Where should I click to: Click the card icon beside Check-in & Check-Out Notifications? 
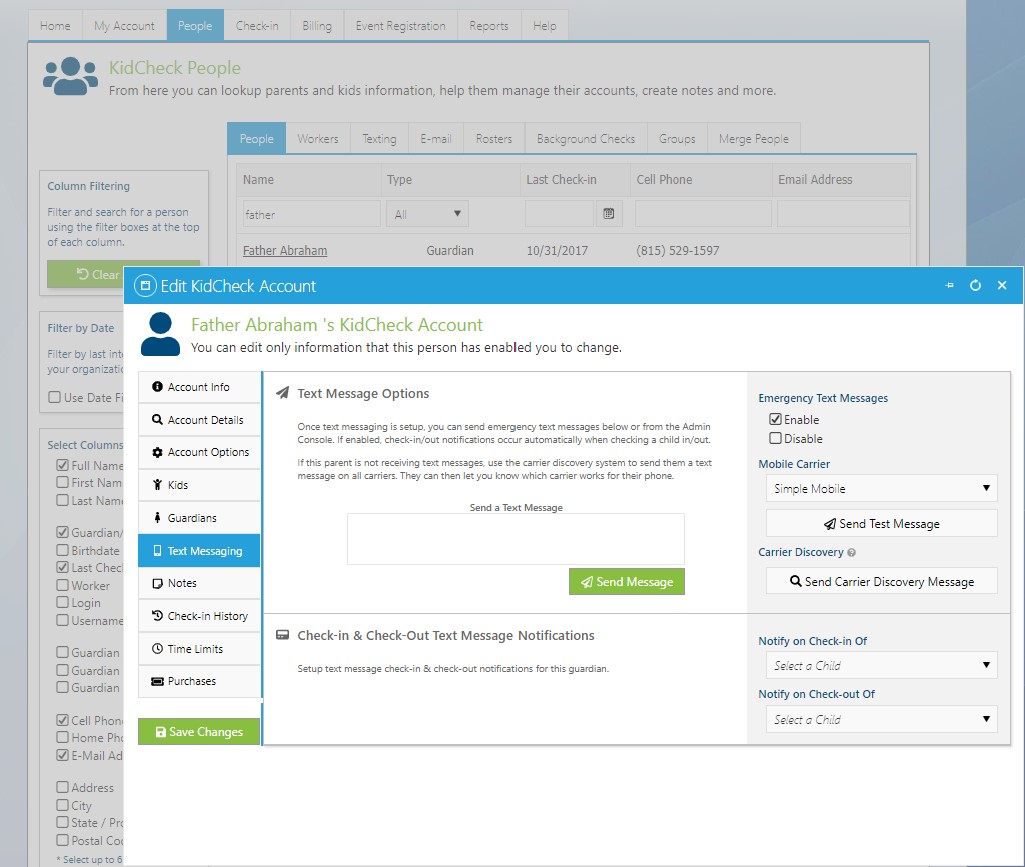tap(282, 635)
